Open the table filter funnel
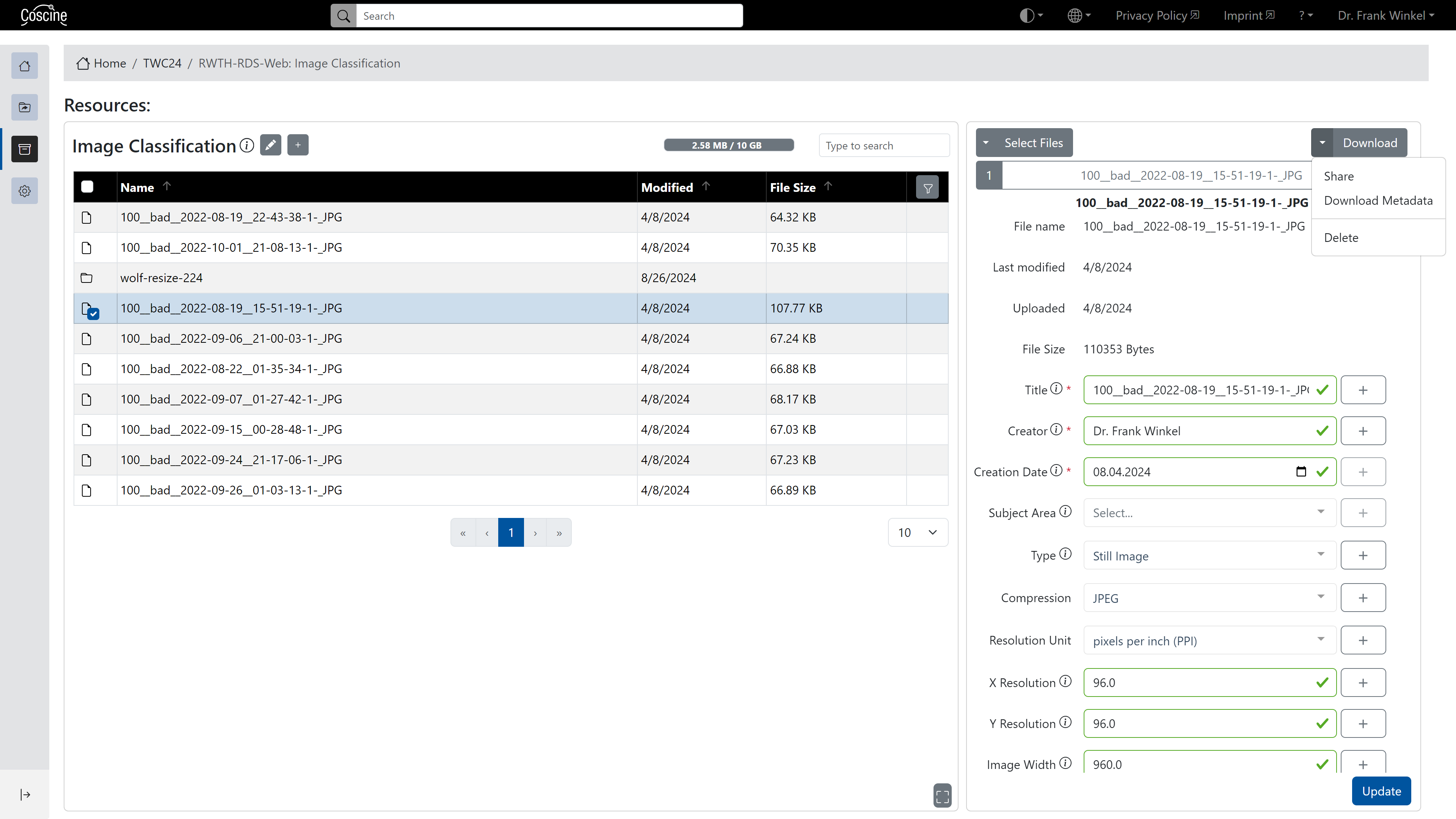 click(927, 188)
